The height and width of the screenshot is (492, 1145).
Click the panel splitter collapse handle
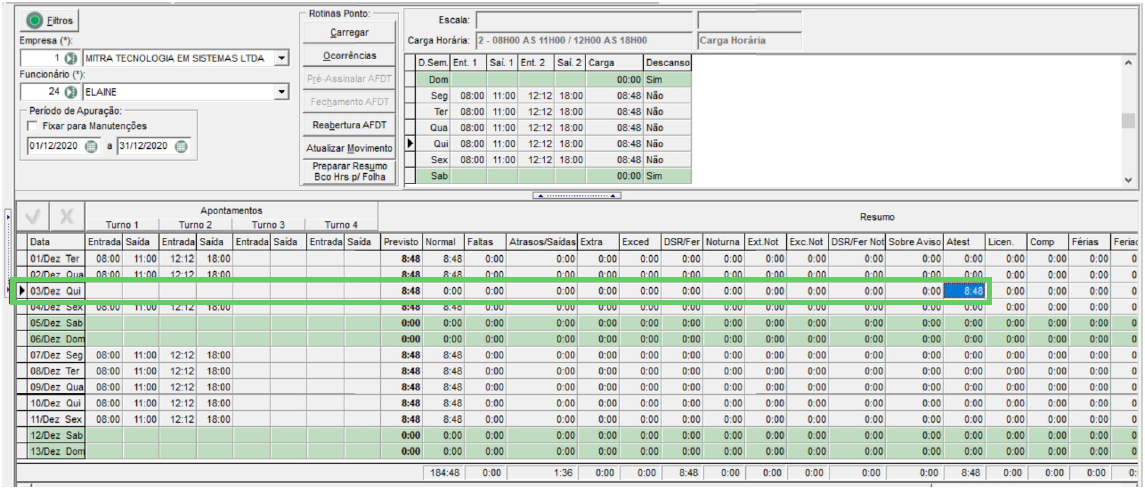[x=576, y=196]
